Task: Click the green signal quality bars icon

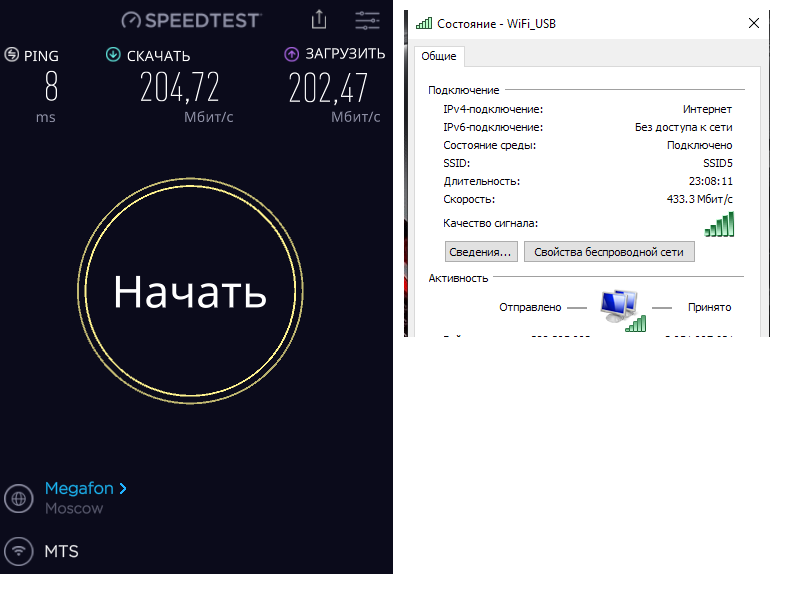Action: (718, 225)
